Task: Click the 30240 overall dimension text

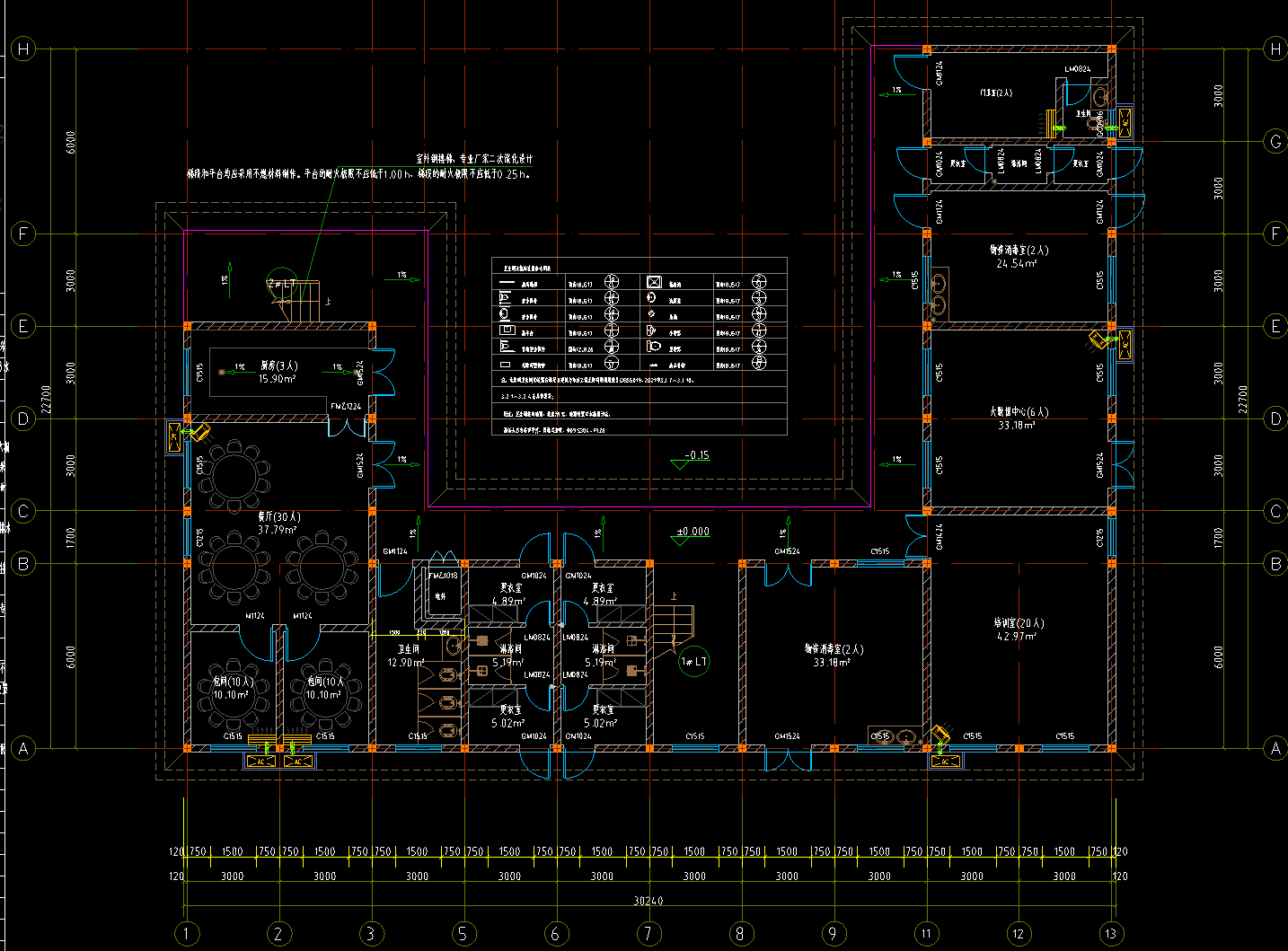Action: tap(648, 901)
